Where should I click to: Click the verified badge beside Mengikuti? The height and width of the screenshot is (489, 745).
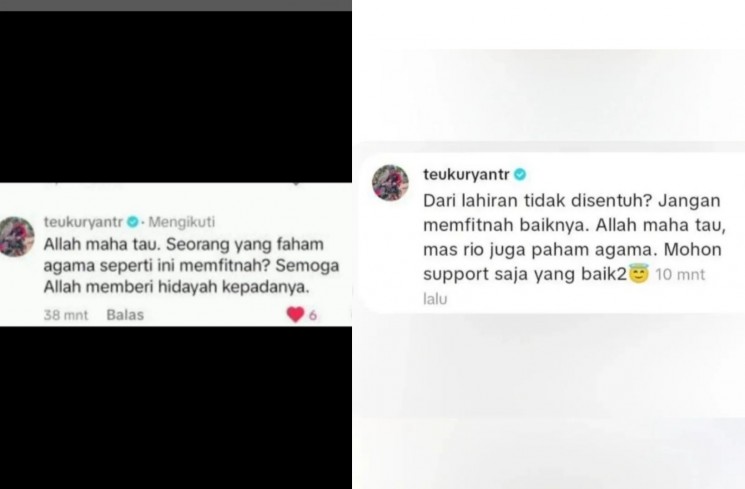[x=133, y=221]
